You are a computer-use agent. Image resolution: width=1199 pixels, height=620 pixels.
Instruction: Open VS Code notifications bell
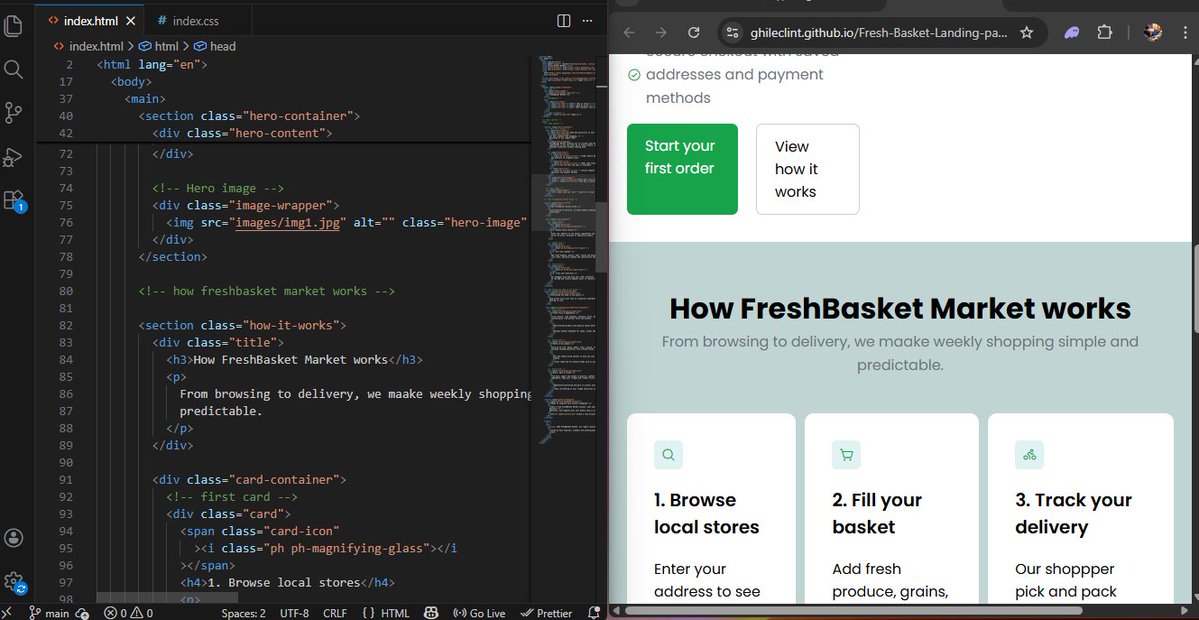593,613
